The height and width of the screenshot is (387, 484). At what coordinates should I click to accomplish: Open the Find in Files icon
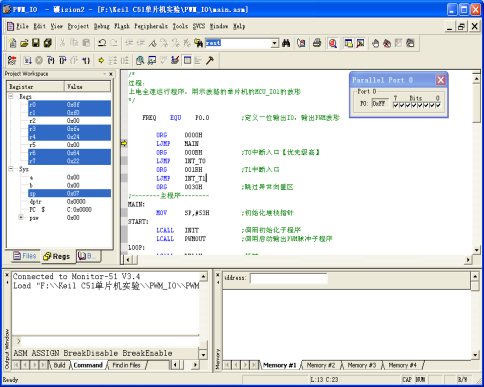(198, 43)
